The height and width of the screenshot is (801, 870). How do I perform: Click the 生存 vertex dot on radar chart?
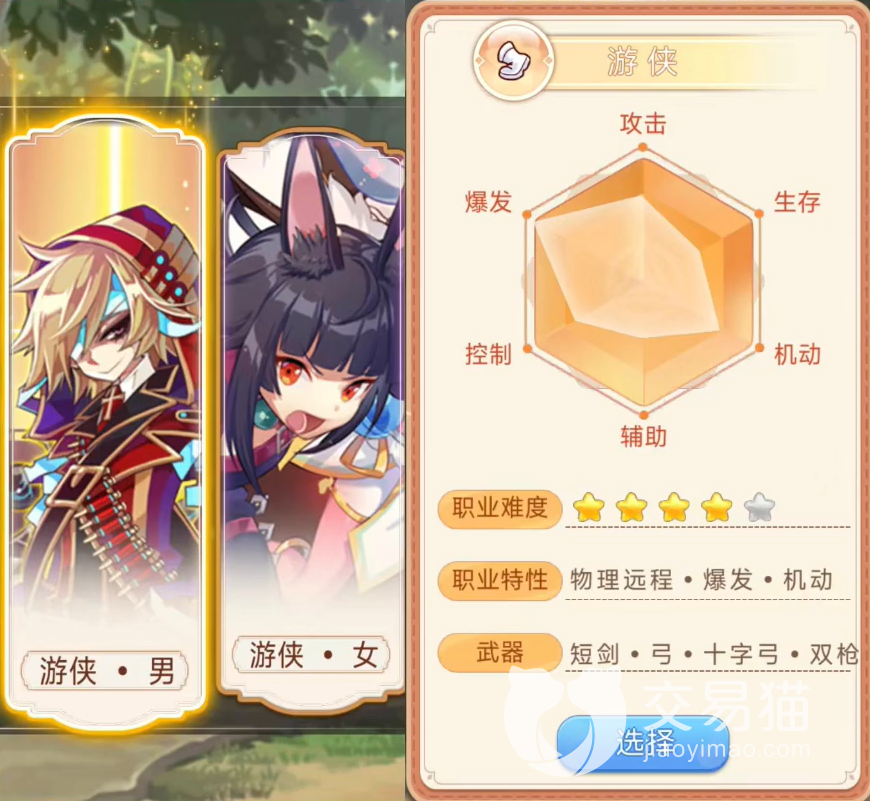pos(759,214)
